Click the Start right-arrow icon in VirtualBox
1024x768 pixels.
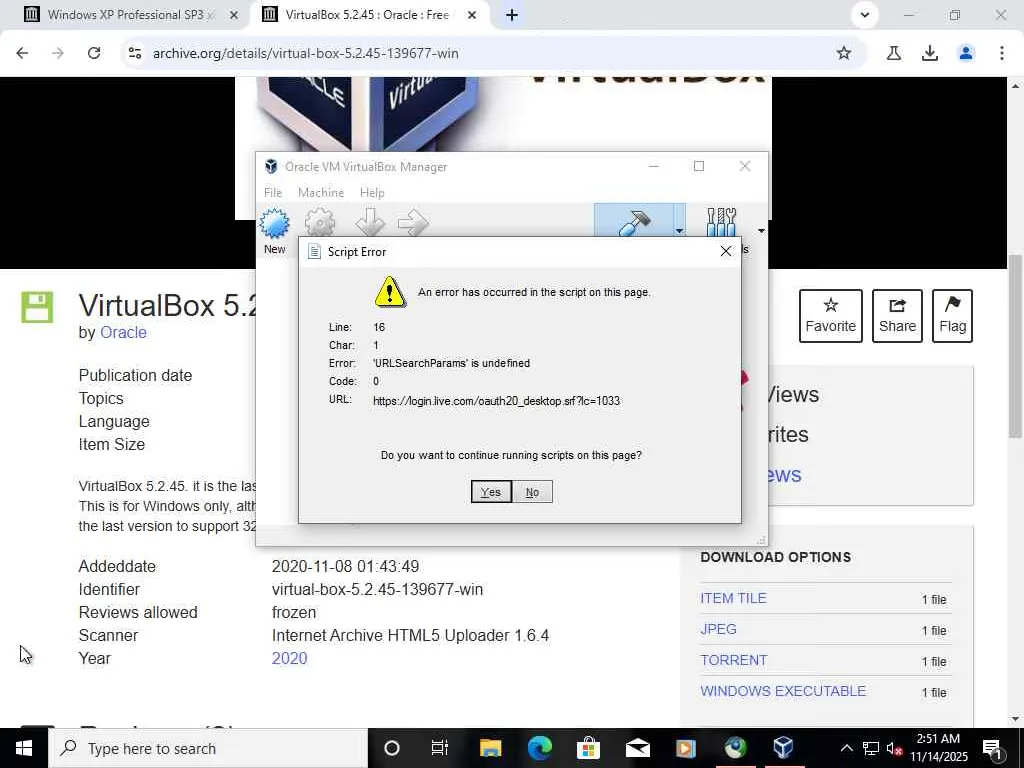point(413,223)
